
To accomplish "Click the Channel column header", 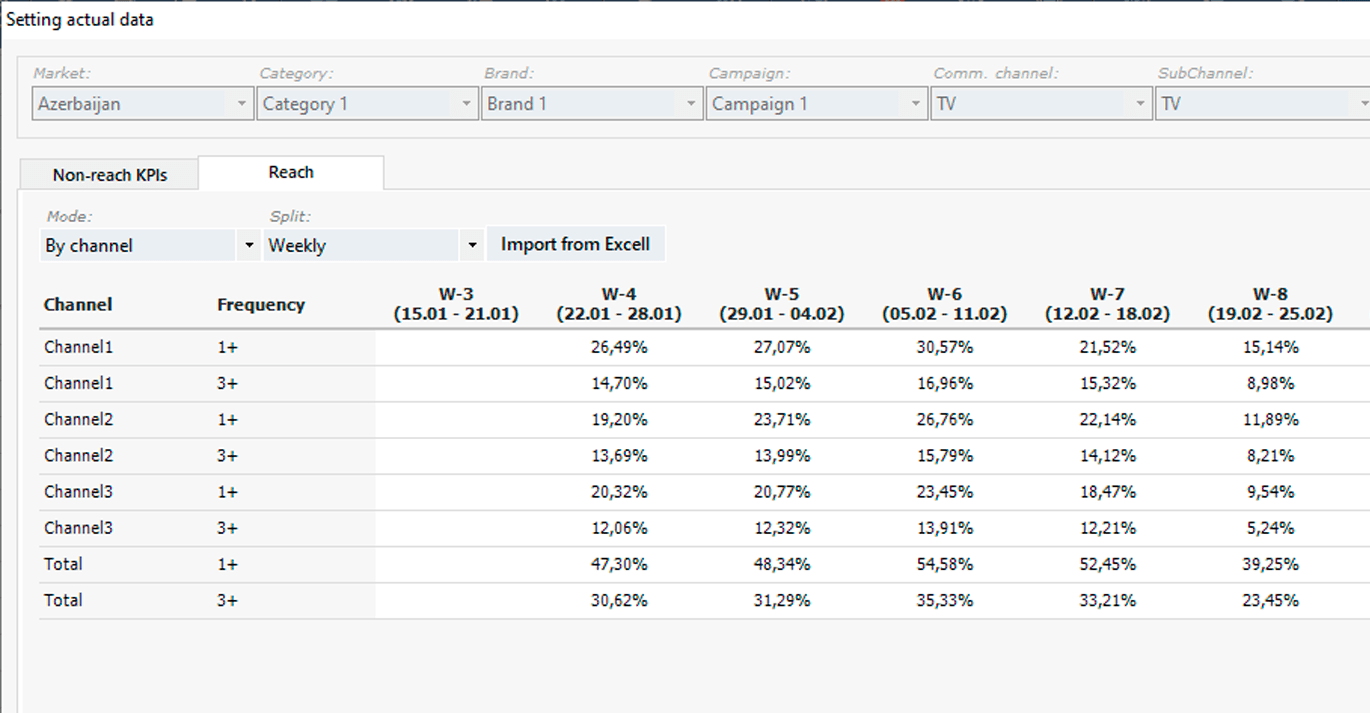I will (78, 305).
